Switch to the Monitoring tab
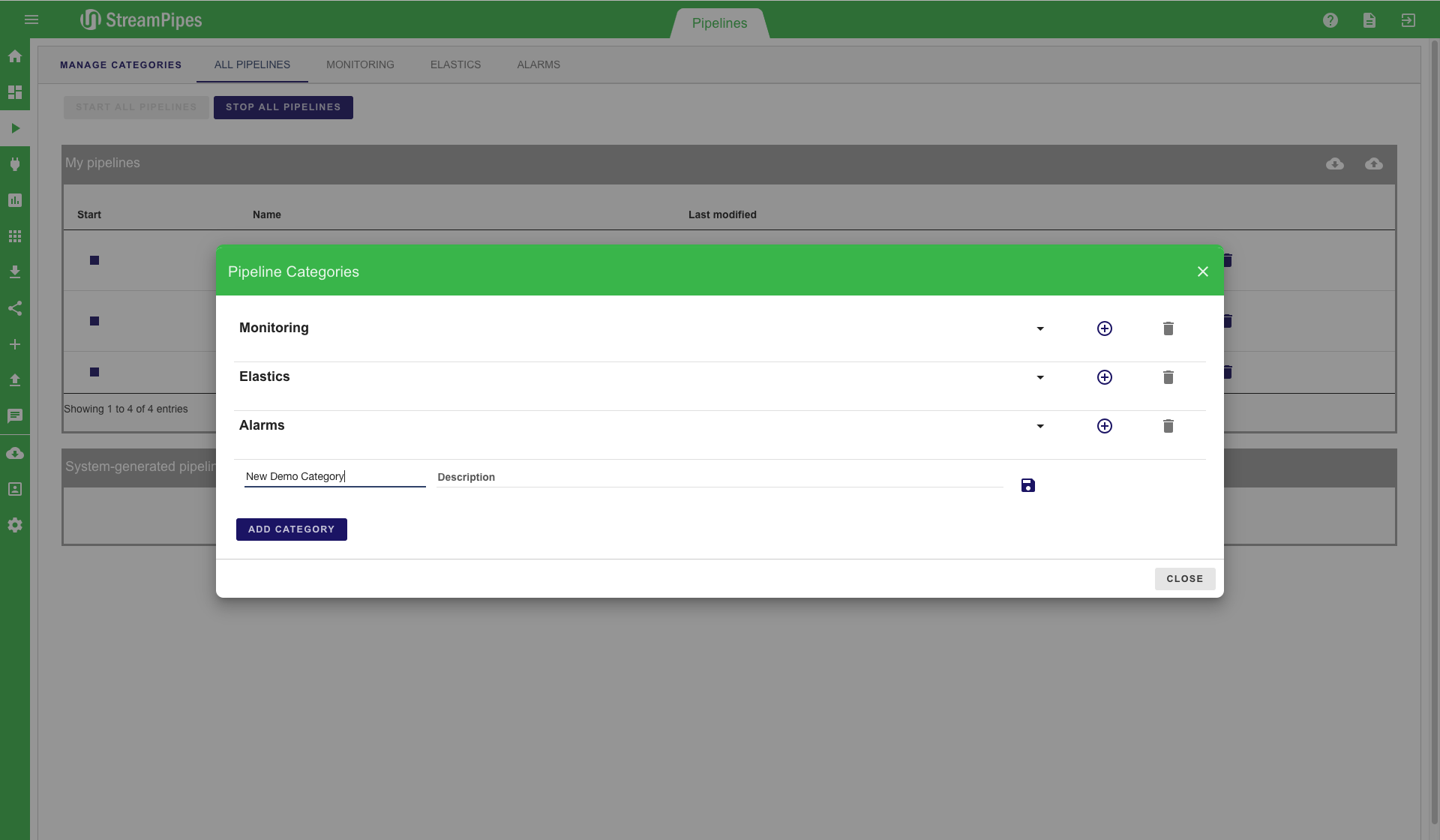The height and width of the screenshot is (840, 1440). tap(360, 64)
